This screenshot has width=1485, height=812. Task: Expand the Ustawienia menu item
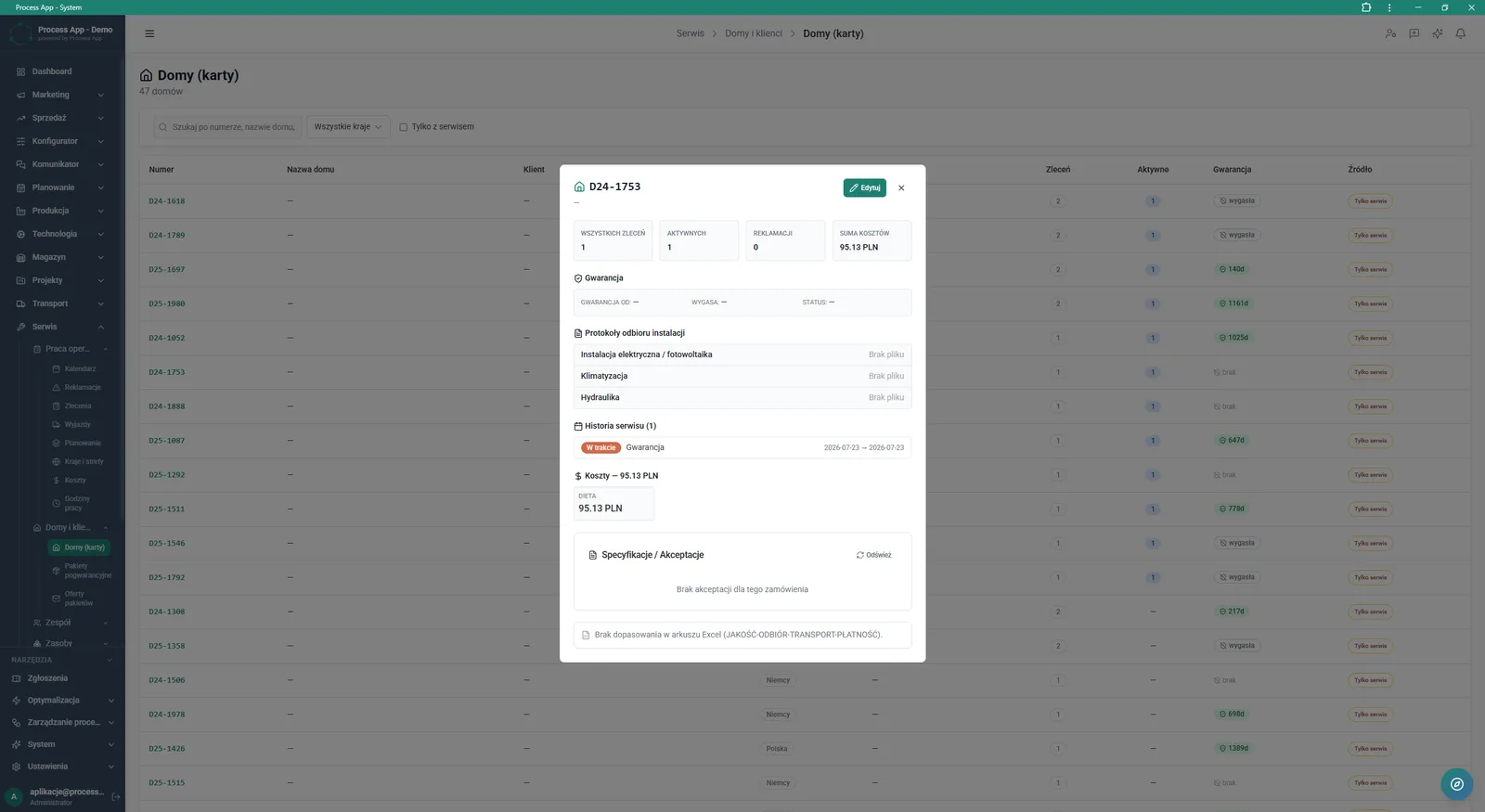coord(62,767)
